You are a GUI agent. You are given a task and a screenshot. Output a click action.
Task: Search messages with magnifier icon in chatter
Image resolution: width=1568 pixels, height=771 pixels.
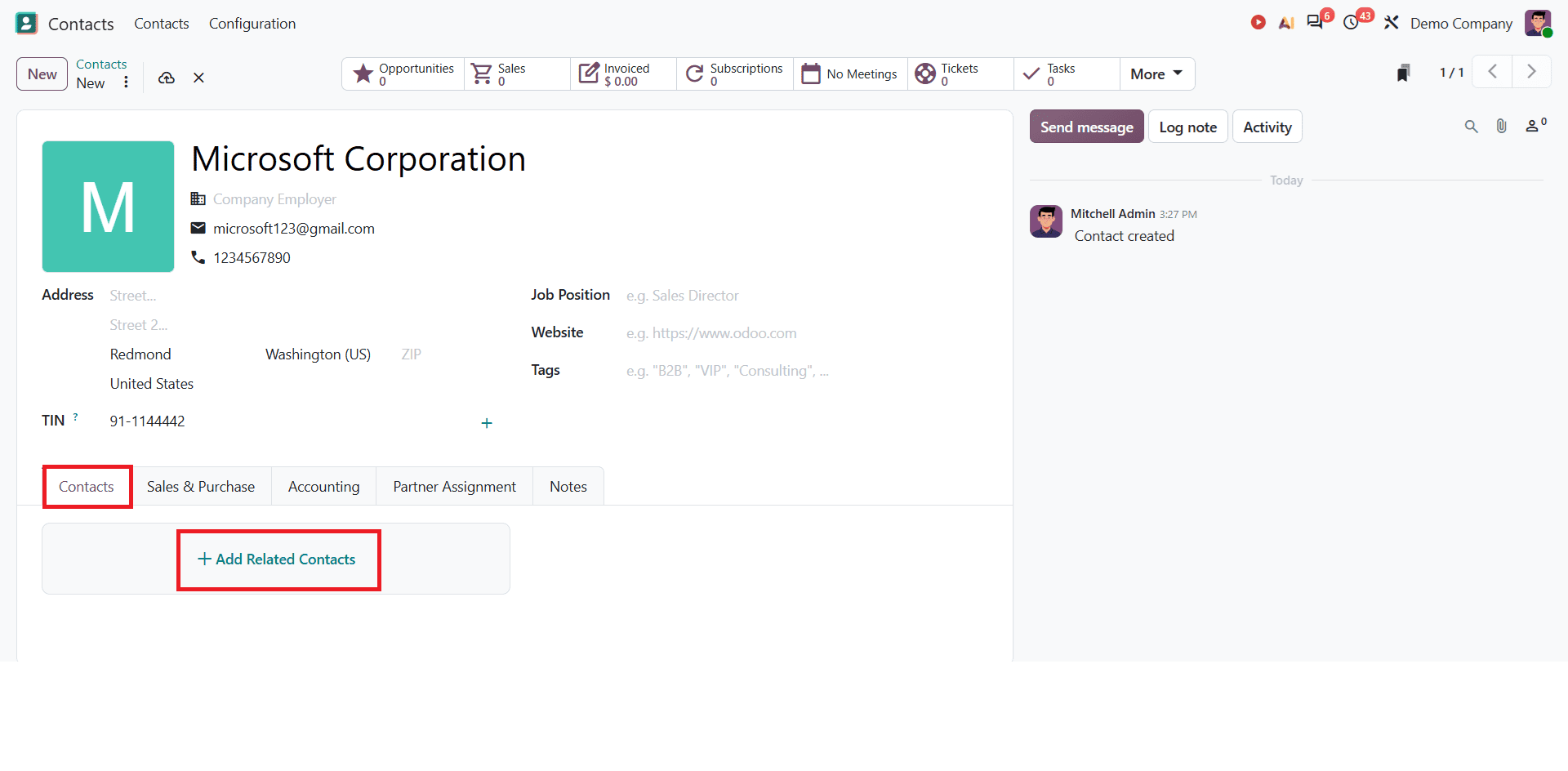1471,127
